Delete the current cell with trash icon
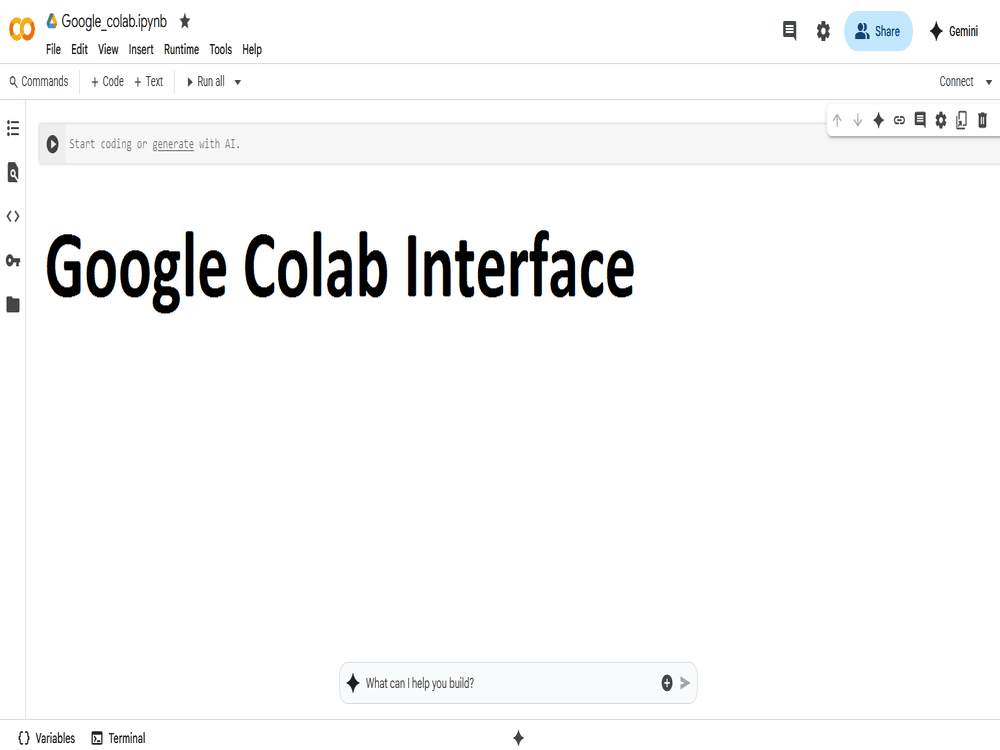 click(982, 120)
